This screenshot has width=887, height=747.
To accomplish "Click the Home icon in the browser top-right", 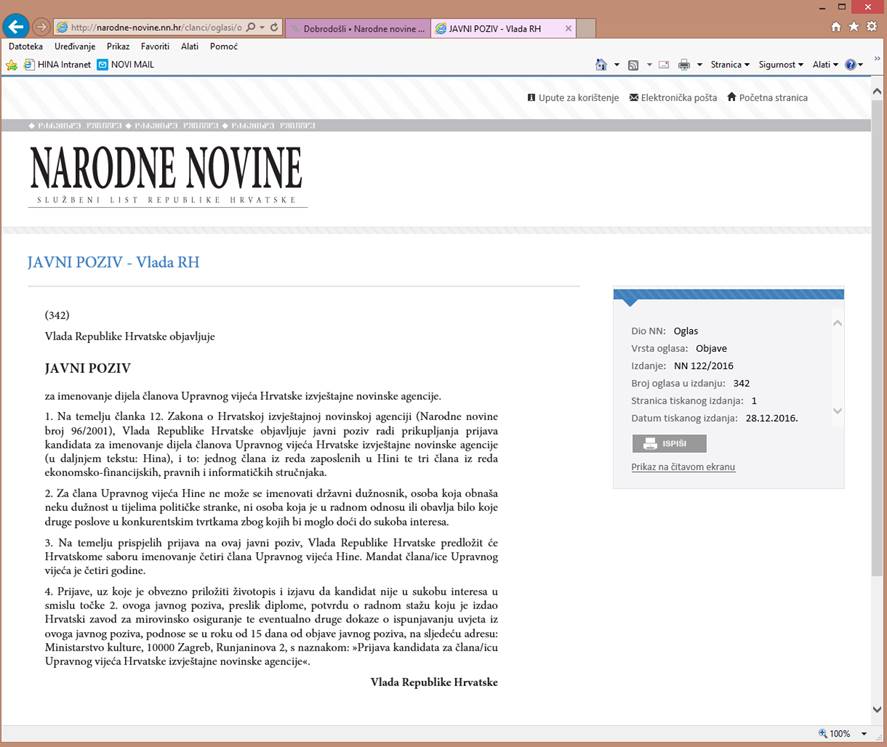I will coord(837,27).
